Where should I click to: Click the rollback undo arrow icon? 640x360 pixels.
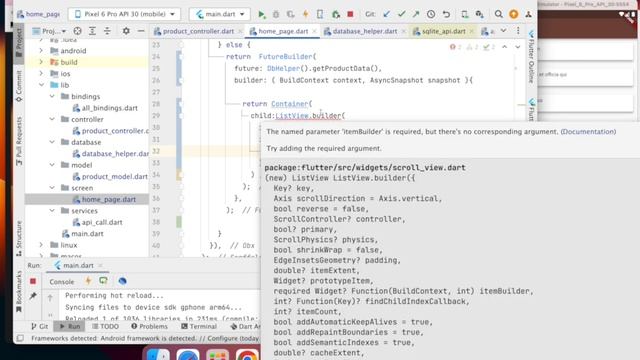point(446,14)
